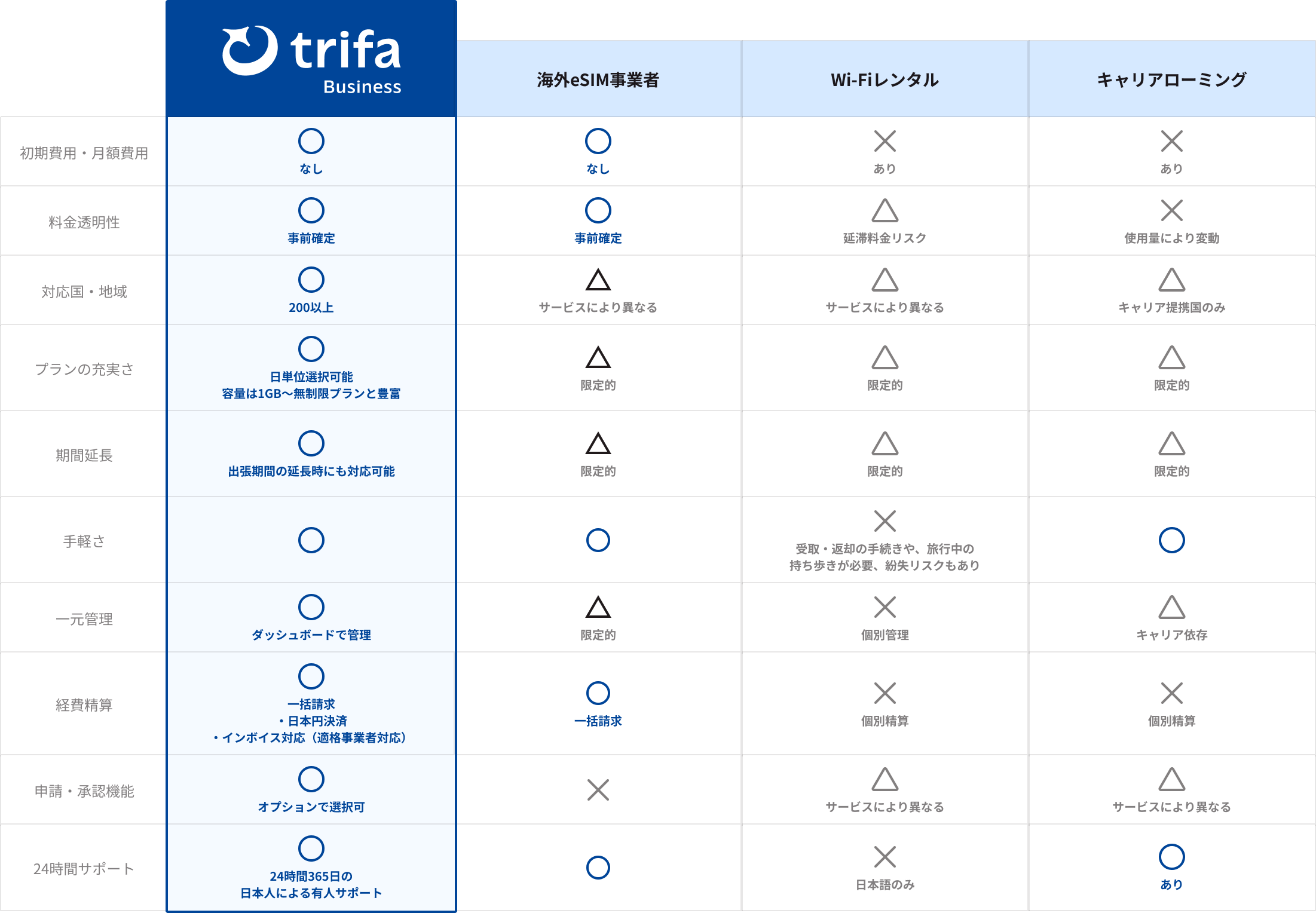Click the 料金透明性 row label
The width and height of the screenshot is (1316, 913).
(x=84, y=223)
